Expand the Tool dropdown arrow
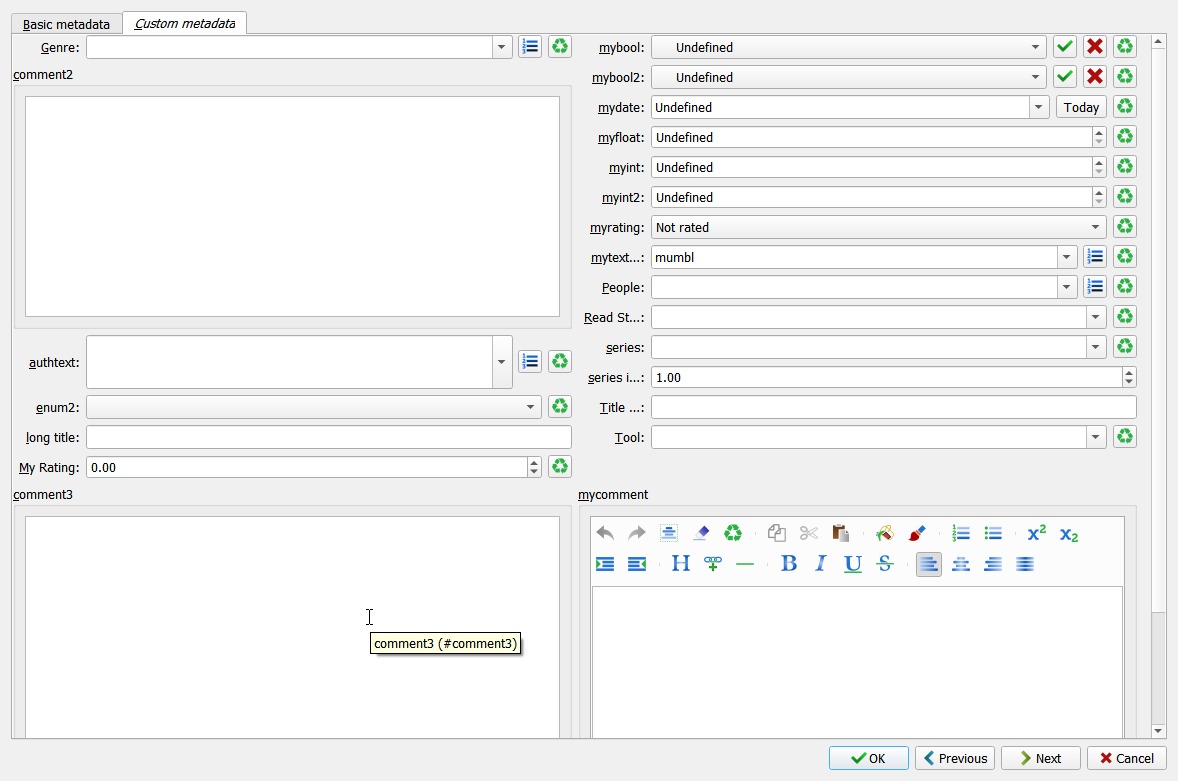Image resolution: width=1178 pixels, height=781 pixels. click(x=1095, y=437)
